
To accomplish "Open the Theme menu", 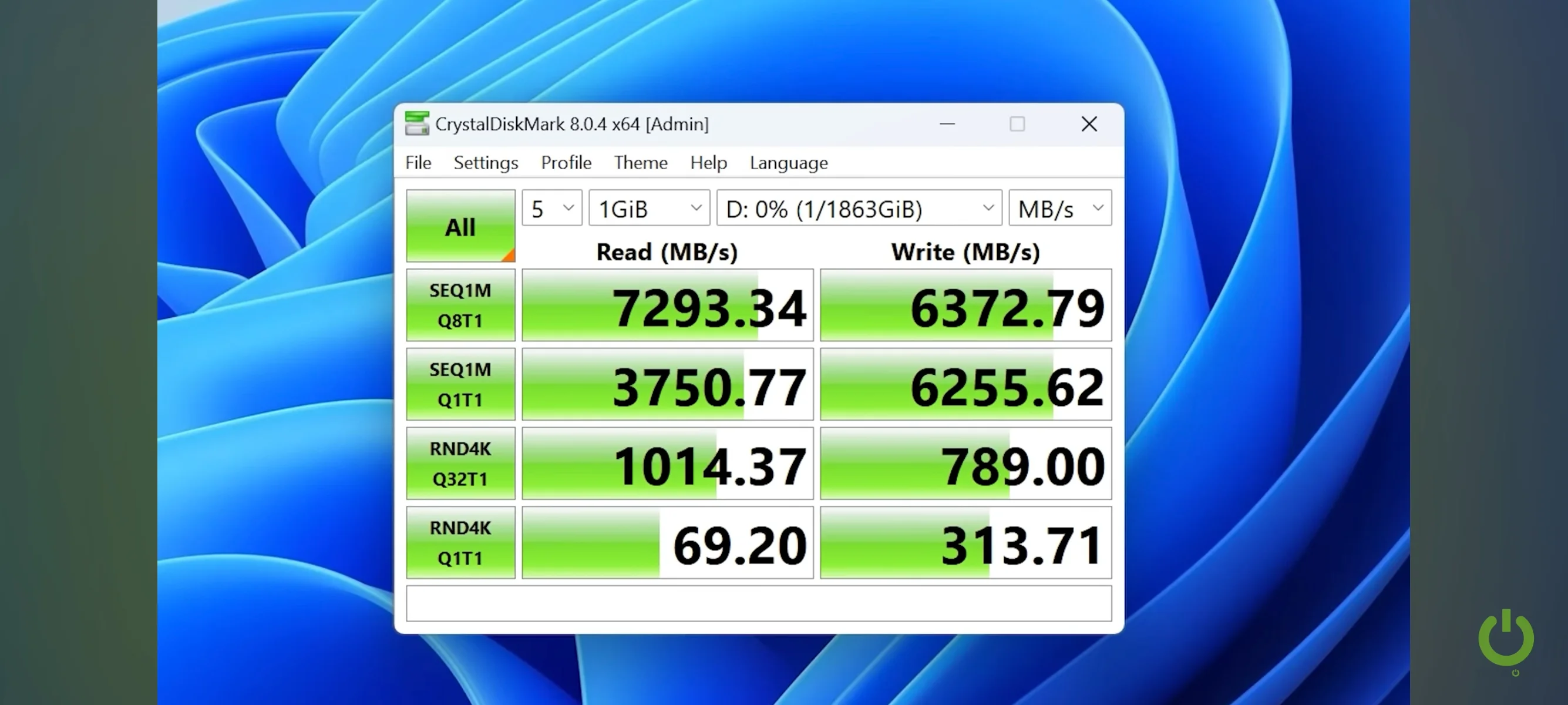I will click(x=640, y=163).
